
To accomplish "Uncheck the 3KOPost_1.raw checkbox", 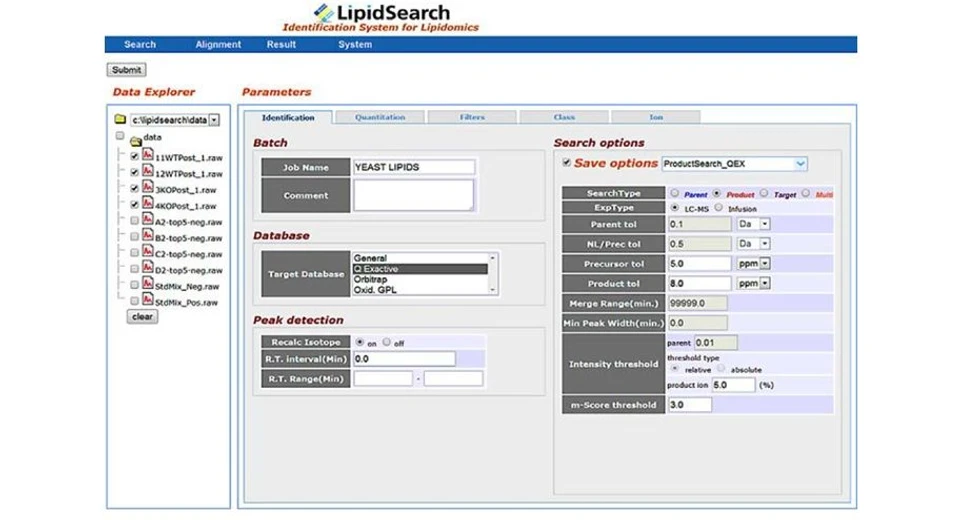I will pos(135,188).
